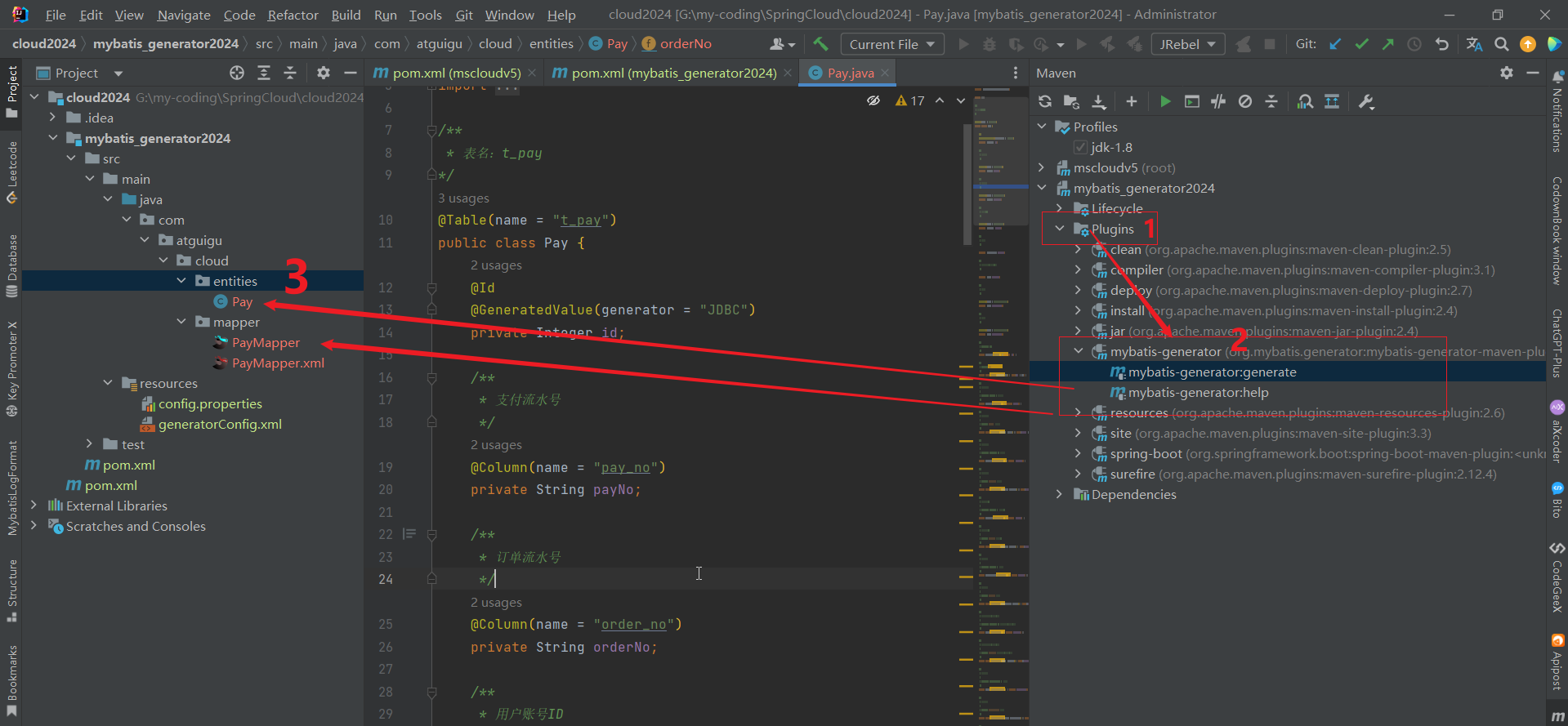Expand spring-boot plugin in Maven
The width and height of the screenshot is (1568, 726).
(1078, 453)
